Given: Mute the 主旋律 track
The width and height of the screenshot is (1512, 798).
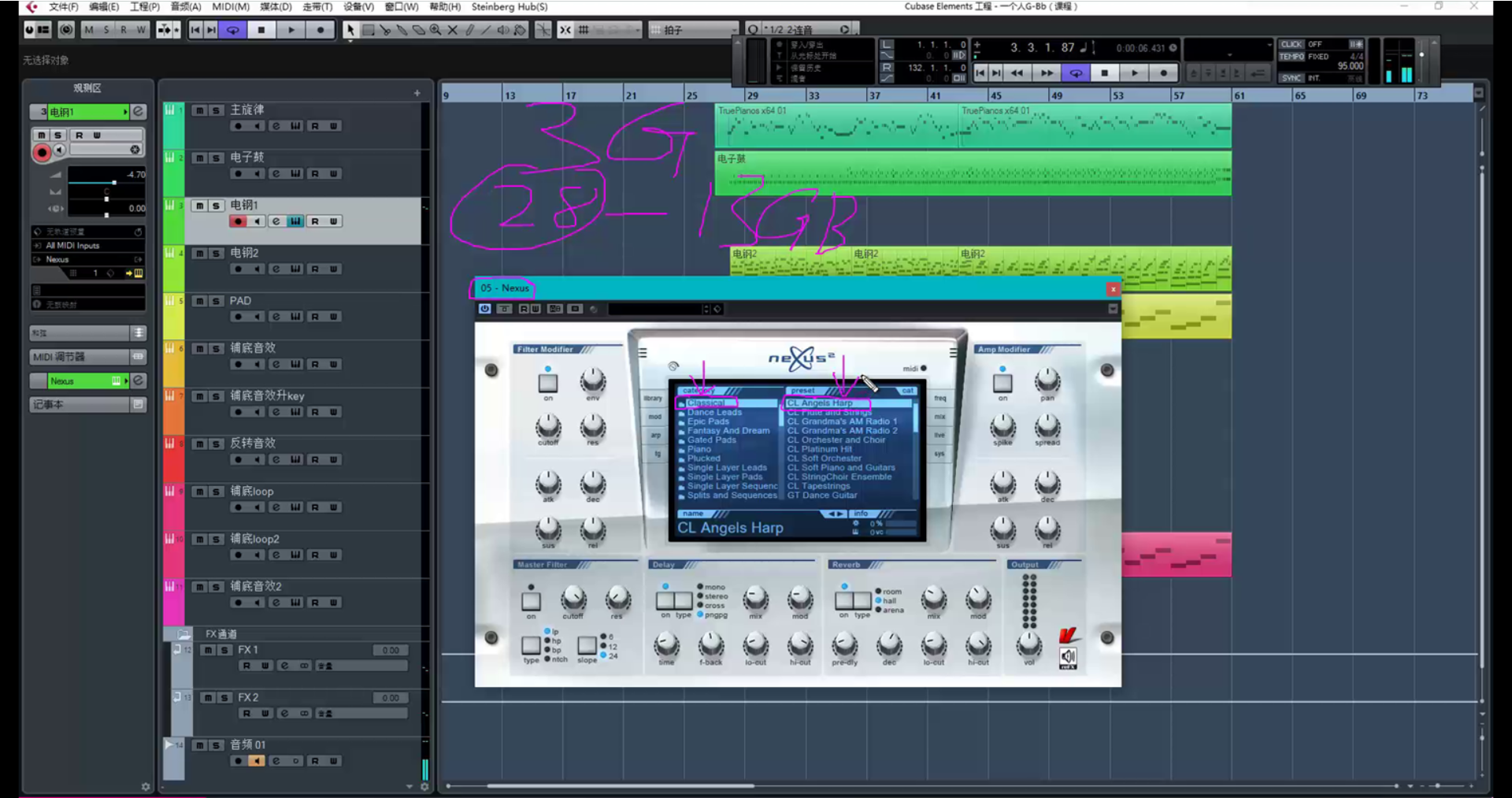Looking at the screenshot, I should [x=200, y=110].
